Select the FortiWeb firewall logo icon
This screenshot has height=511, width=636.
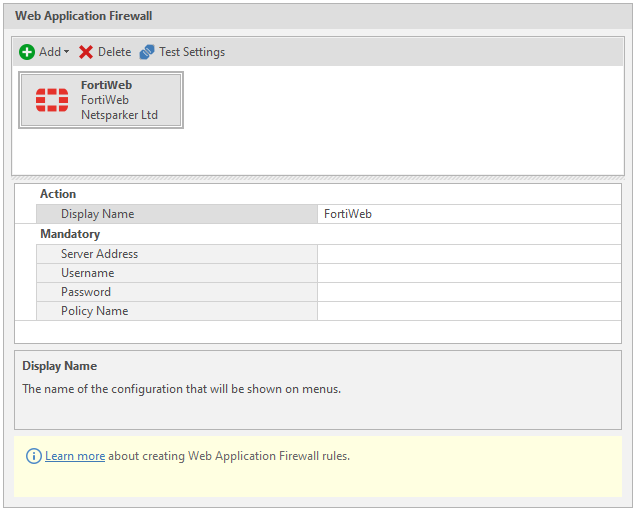[52, 100]
